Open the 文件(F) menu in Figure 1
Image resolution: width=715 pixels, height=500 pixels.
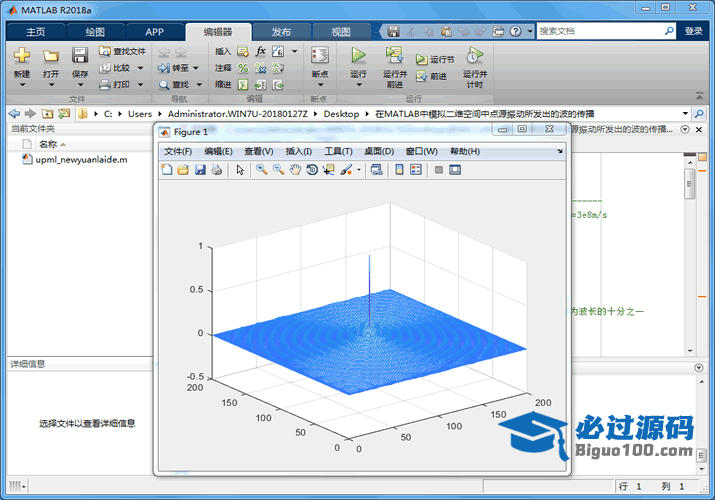[x=178, y=151]
